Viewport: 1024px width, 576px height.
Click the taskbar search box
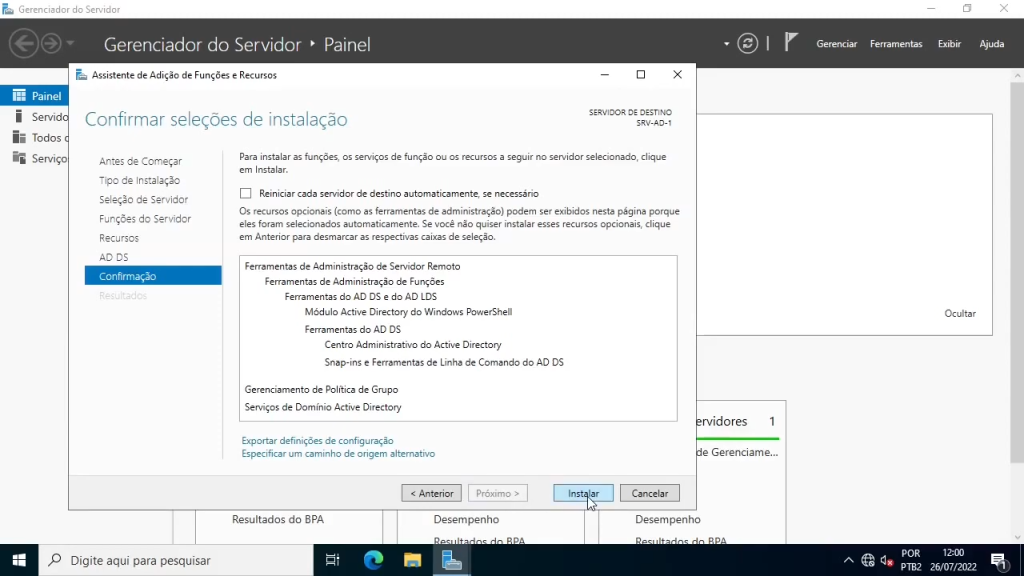click(x=176, y=560)
